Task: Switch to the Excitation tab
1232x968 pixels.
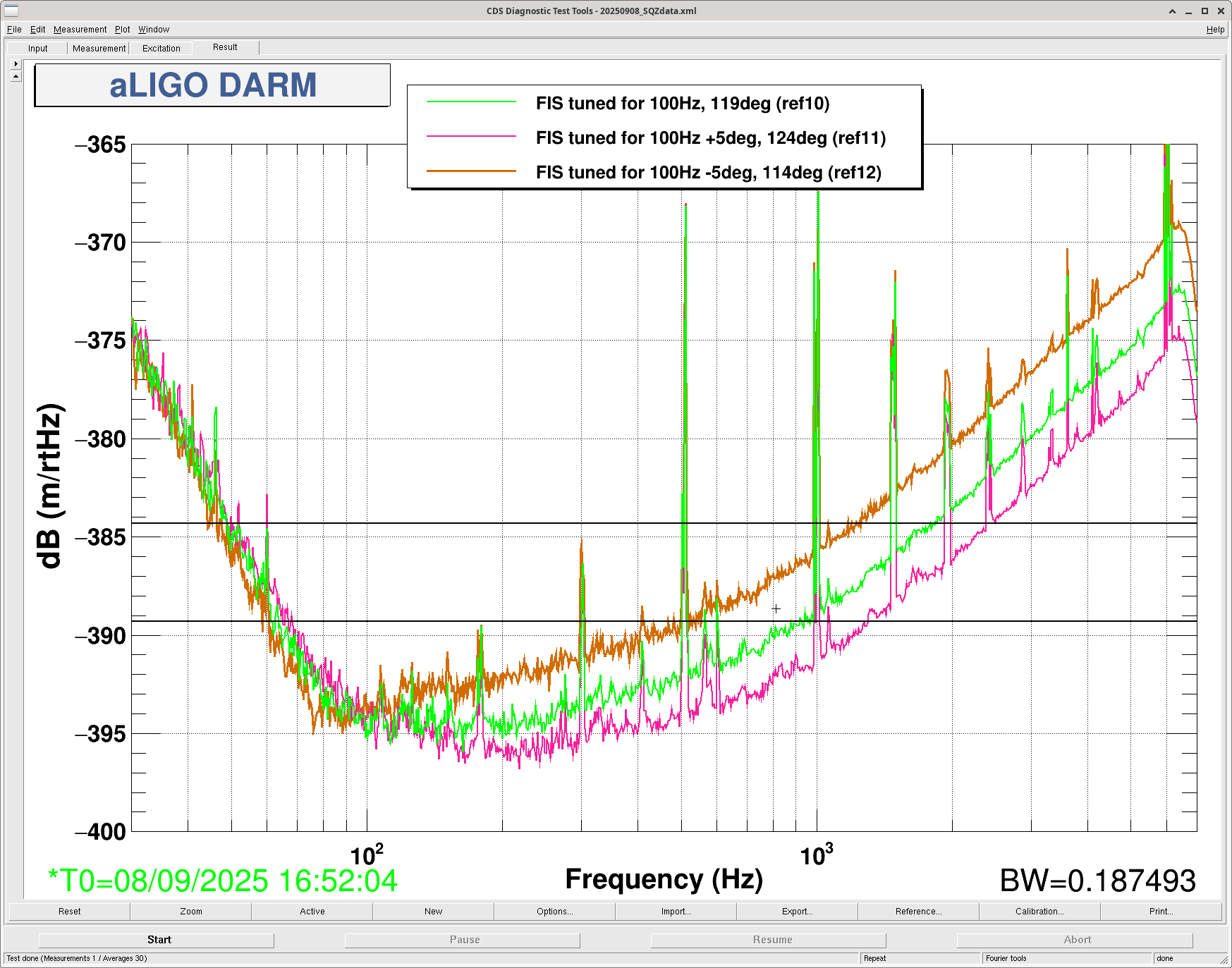Action: [x=161, y=49]
